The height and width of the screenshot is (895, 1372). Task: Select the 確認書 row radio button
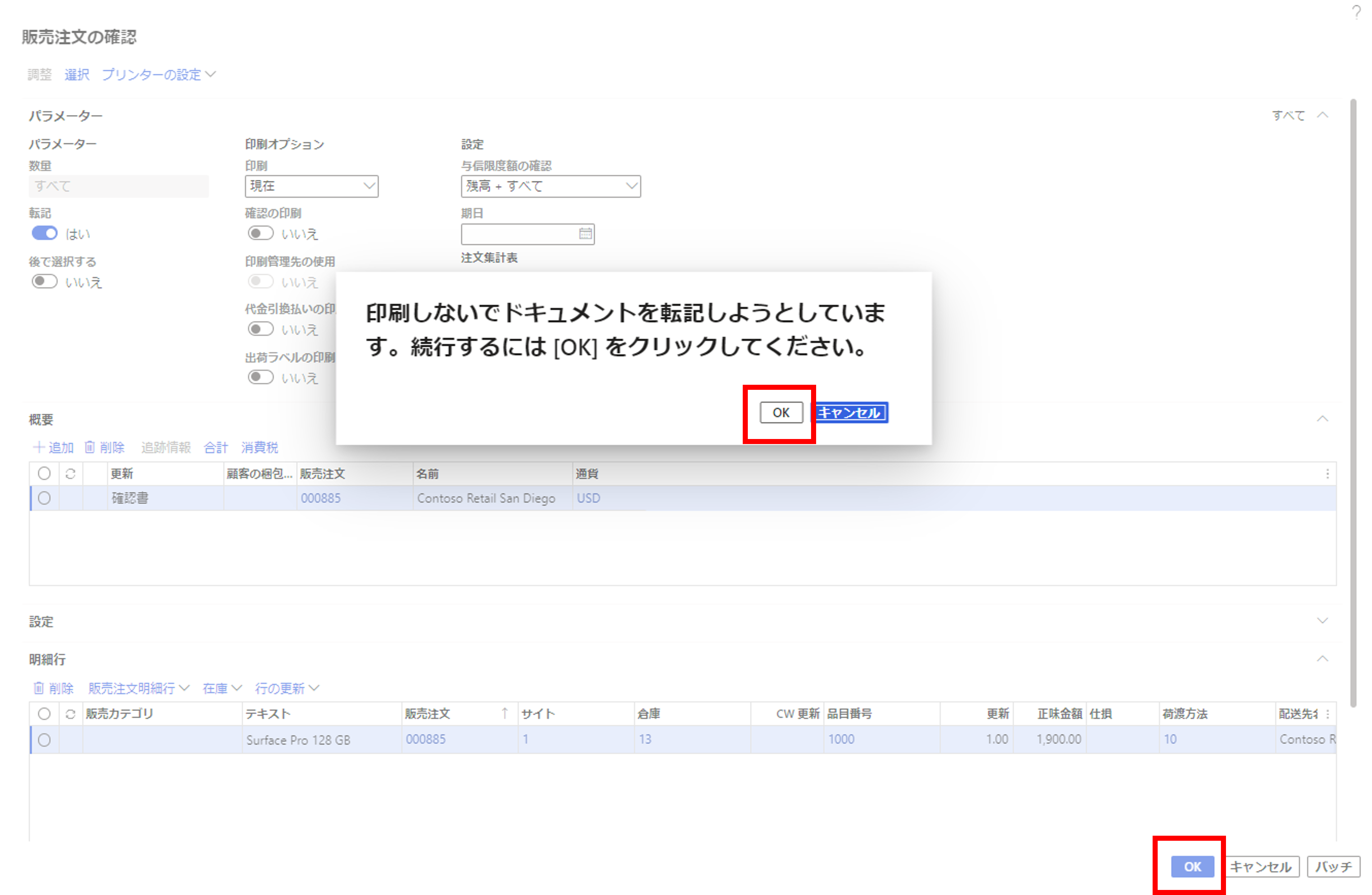tap(44, 498)
